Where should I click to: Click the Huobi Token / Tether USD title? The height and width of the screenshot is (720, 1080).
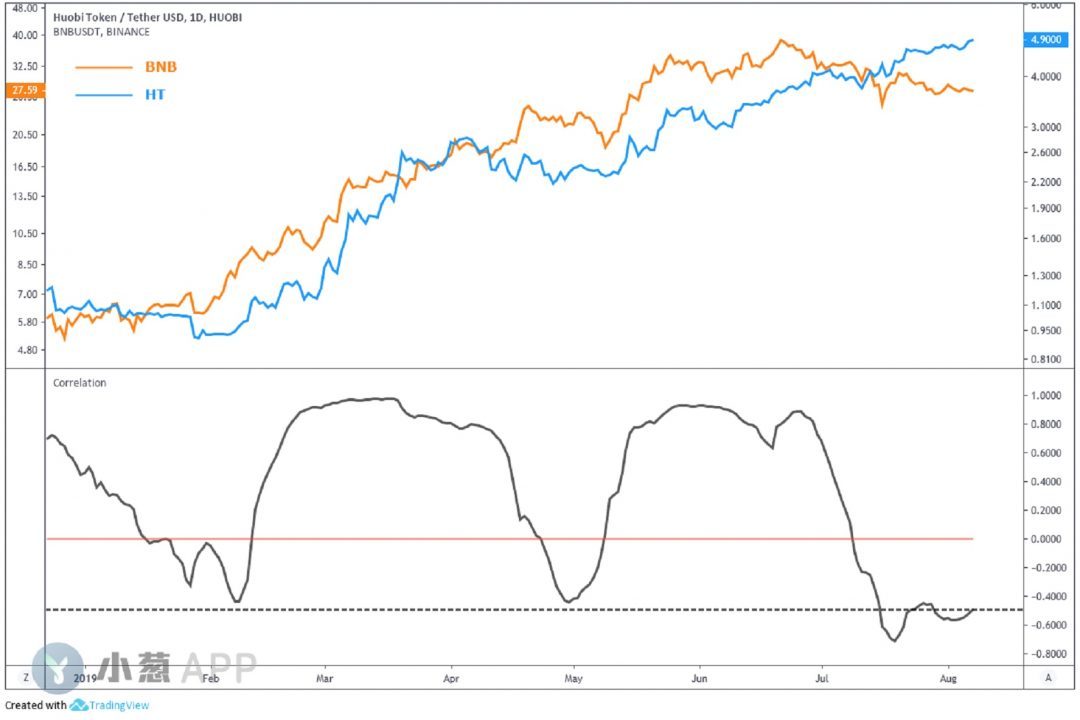[x=147, y=17]
